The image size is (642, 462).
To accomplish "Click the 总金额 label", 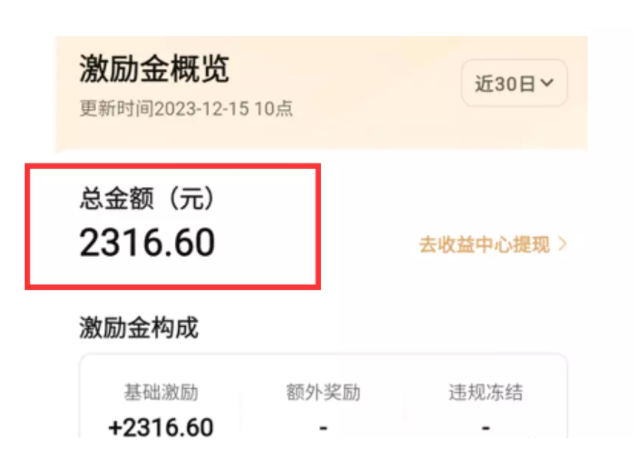I will 112,198.
